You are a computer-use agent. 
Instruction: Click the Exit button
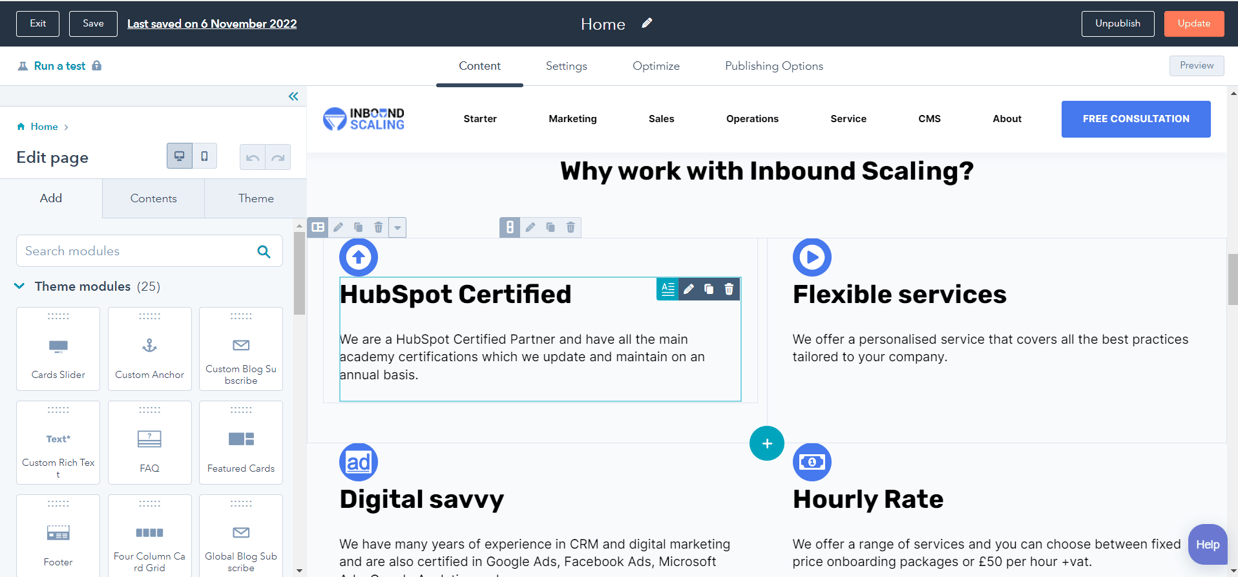click(38, 23)
